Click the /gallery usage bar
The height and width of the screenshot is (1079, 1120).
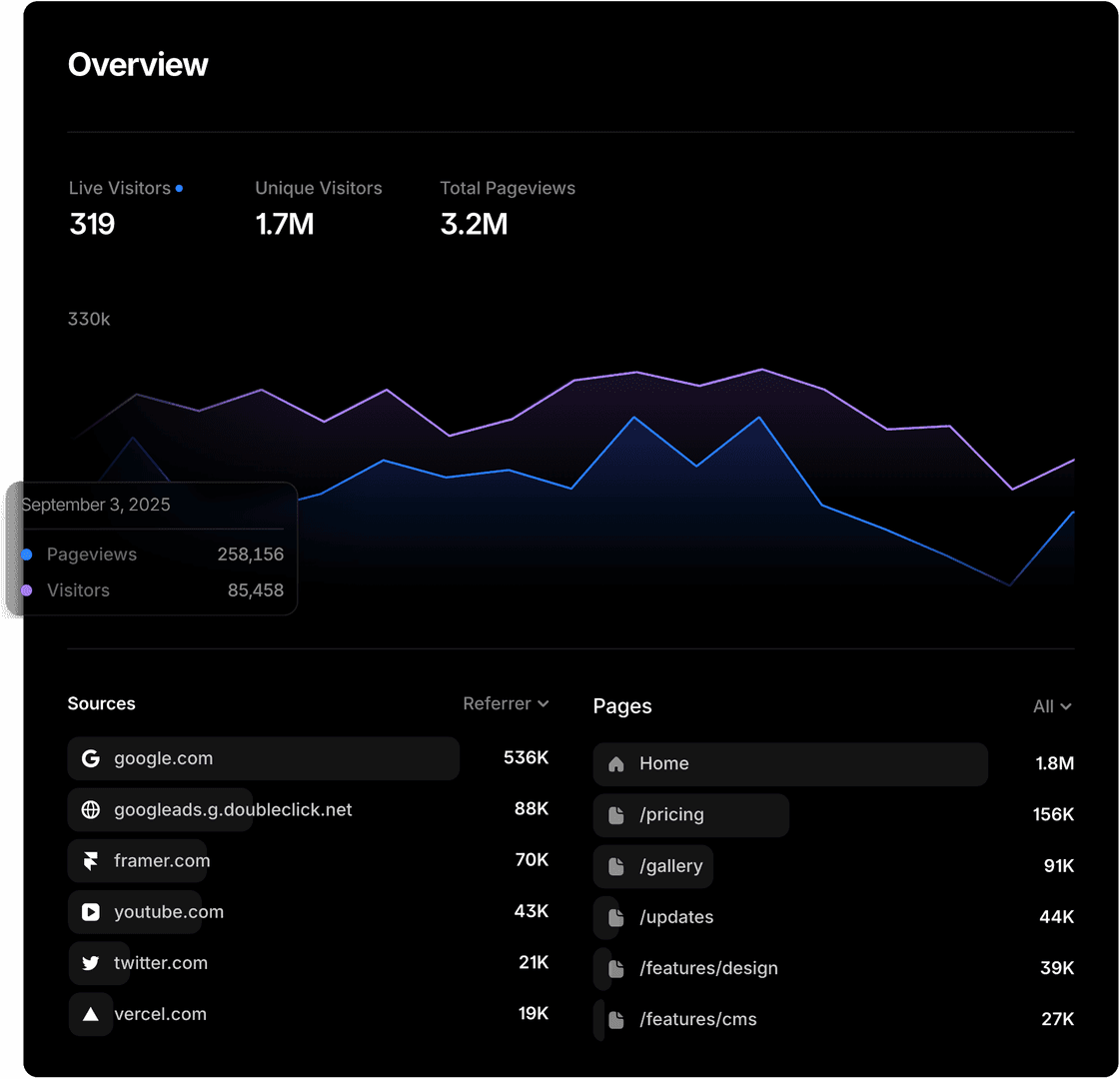(x=653, y=866)
